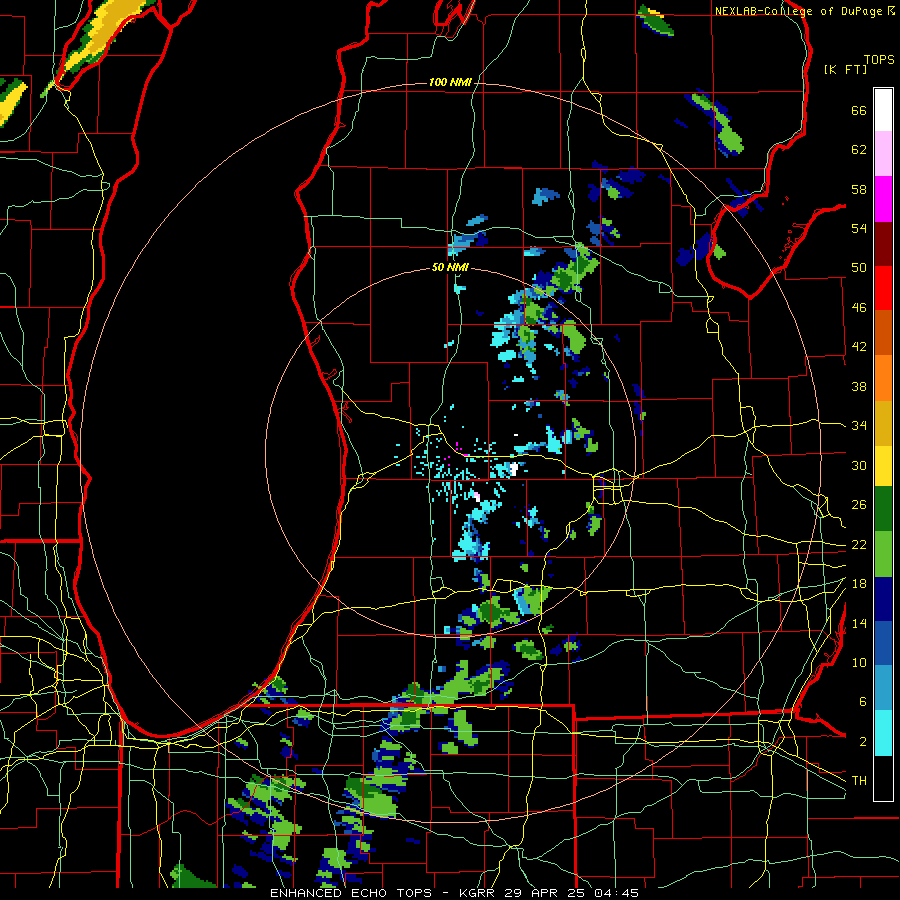900x900 pixels.
Task: Click the light blue 6-10 legend color
Action: (883, 688)
